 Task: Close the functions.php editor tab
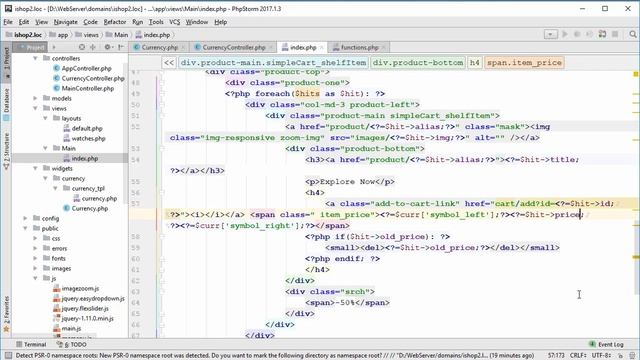383,48
